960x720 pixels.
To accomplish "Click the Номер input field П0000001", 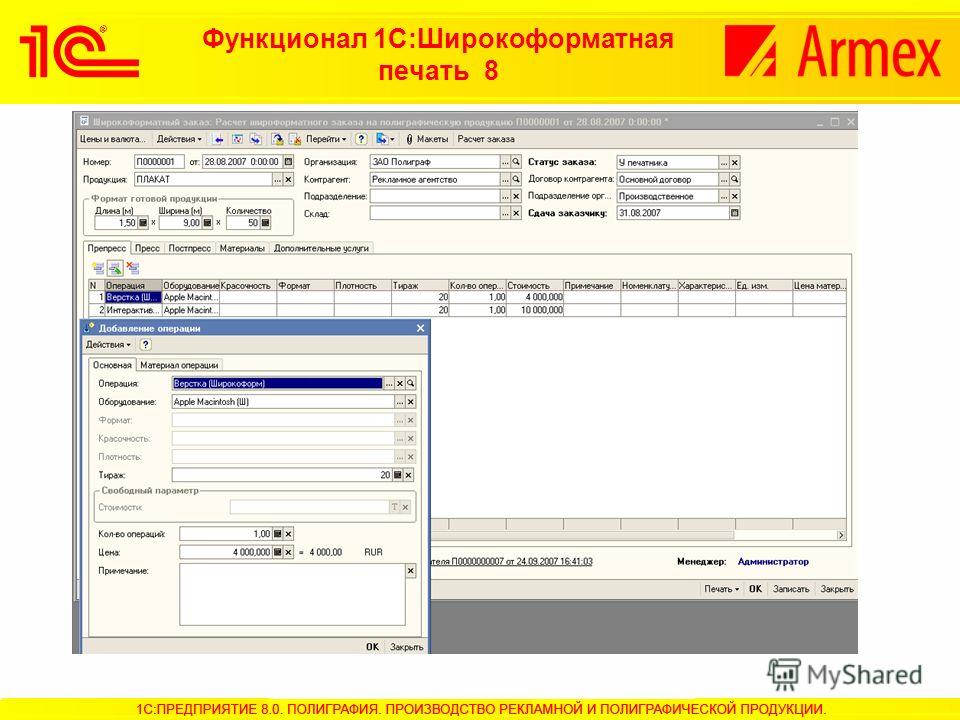I will tap(159, 162).
